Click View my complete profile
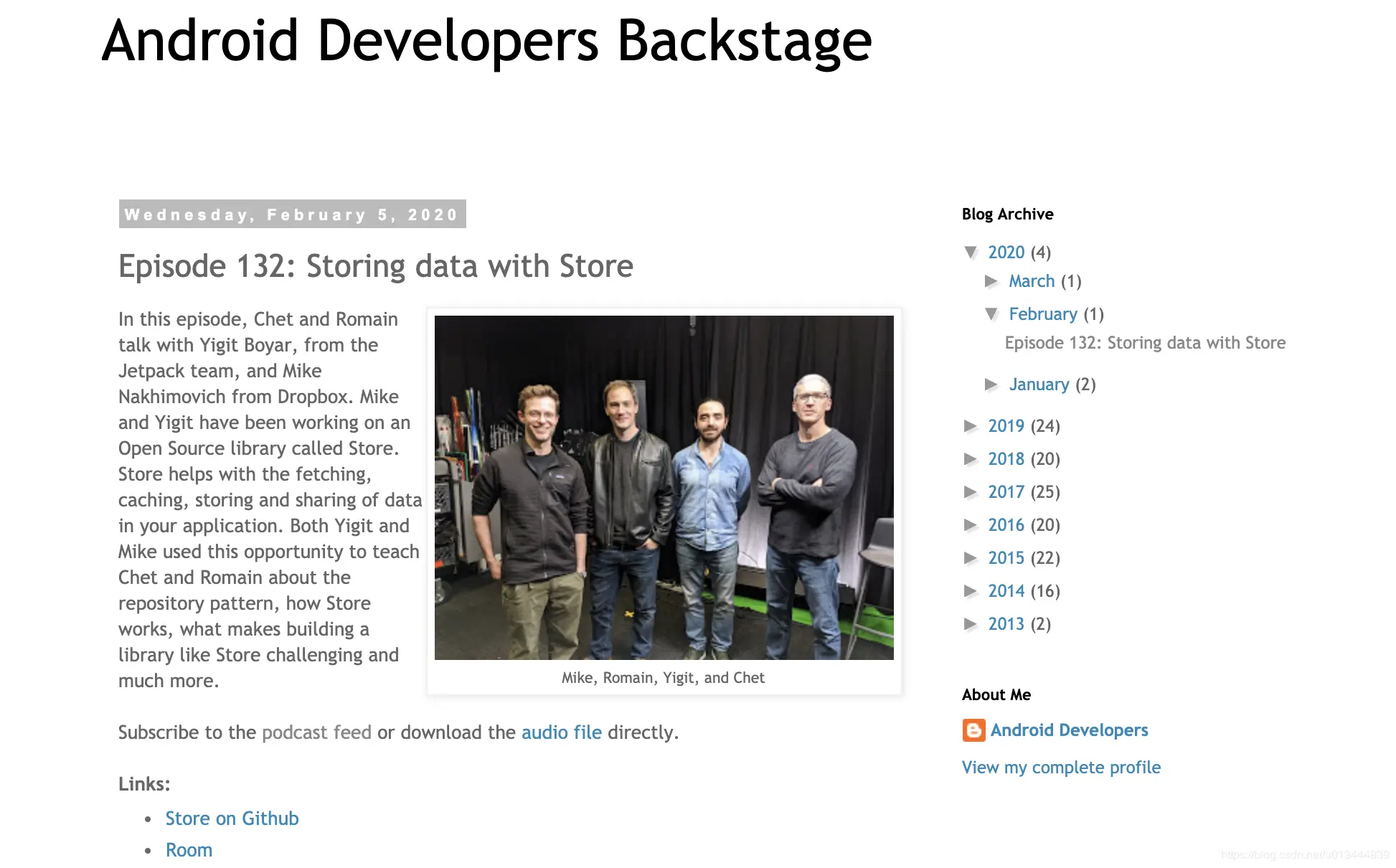The width and height of the screenshot is (1396, 868). [x=1060, y=768]
